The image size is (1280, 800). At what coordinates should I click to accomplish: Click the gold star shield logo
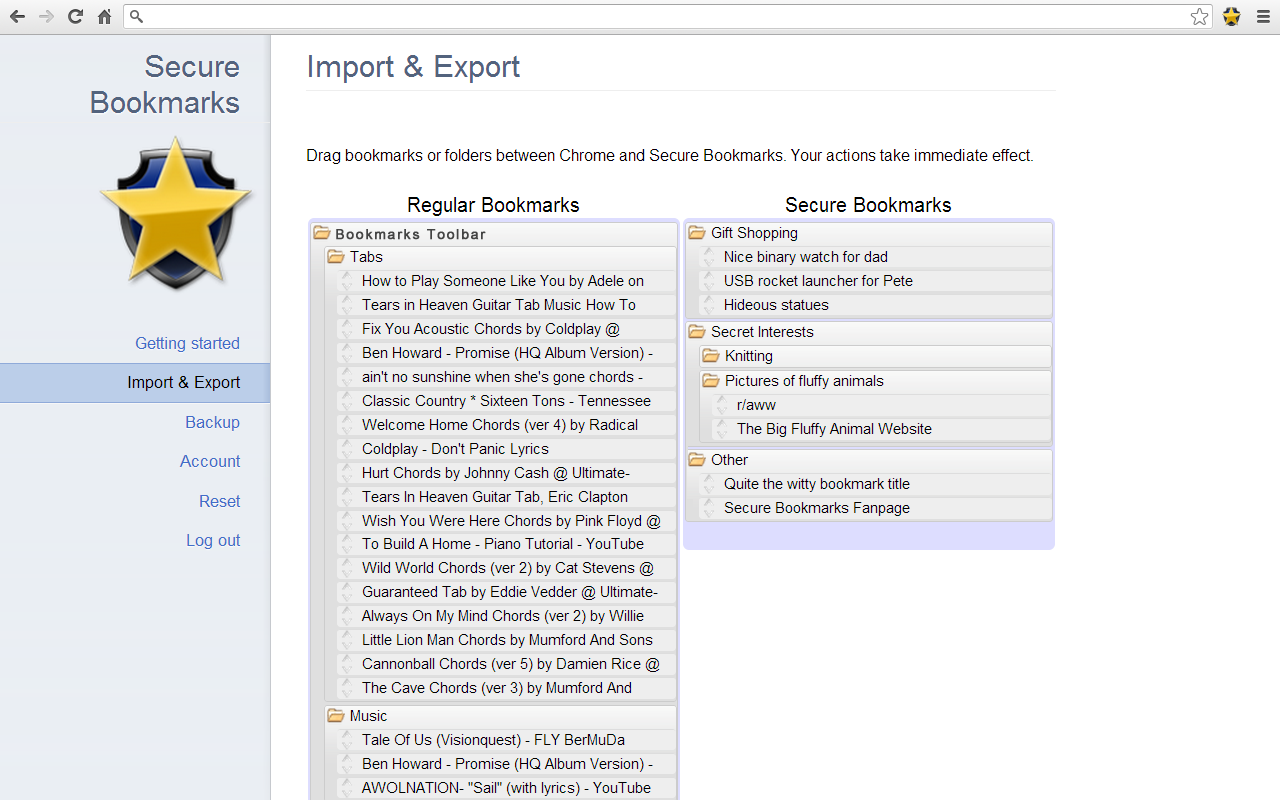point(176,213)
